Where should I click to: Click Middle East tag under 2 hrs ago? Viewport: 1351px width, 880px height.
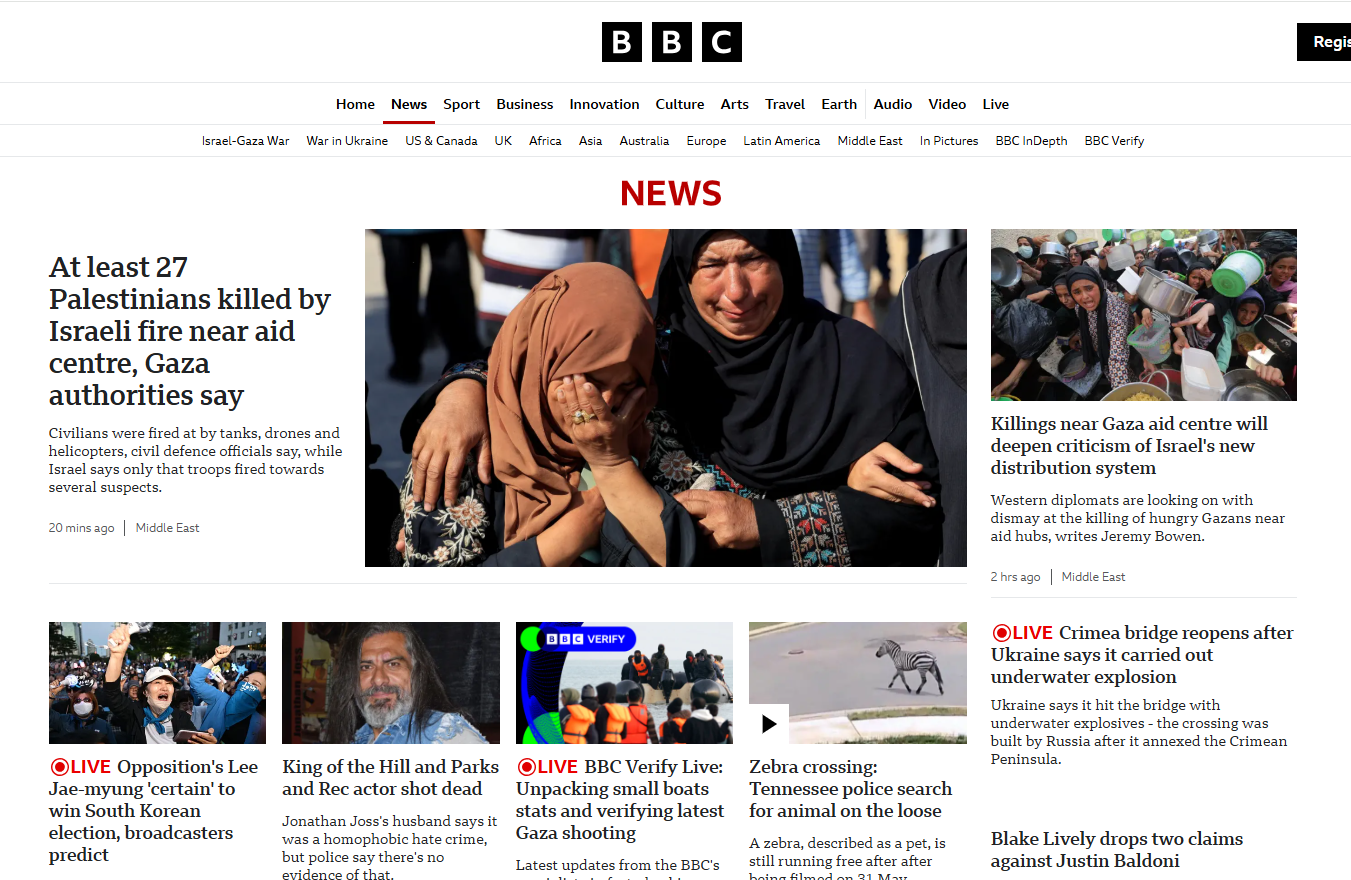[1093, 577]
